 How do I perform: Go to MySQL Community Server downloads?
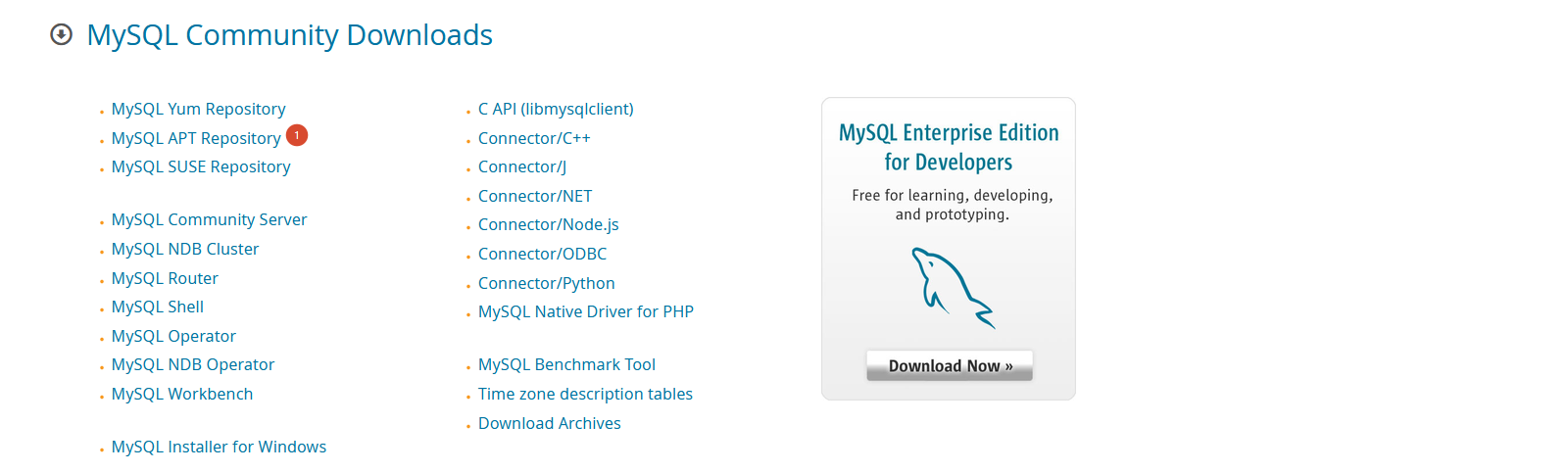pos(209,219)
